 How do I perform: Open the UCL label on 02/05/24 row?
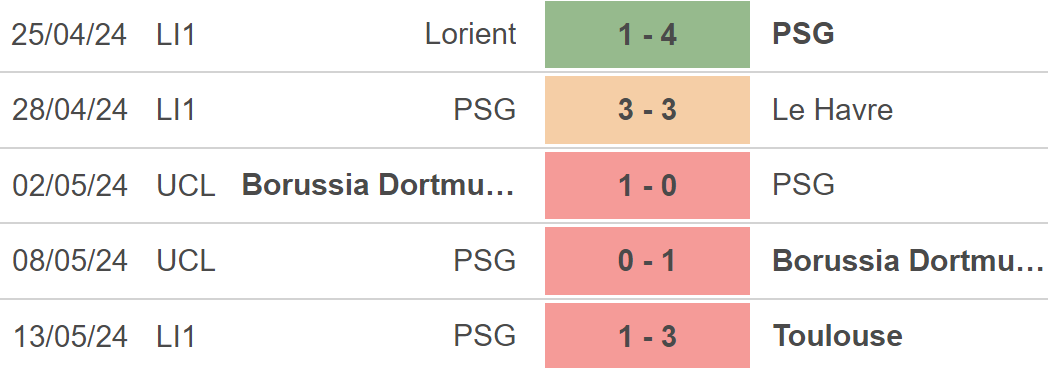pos(186,185)
